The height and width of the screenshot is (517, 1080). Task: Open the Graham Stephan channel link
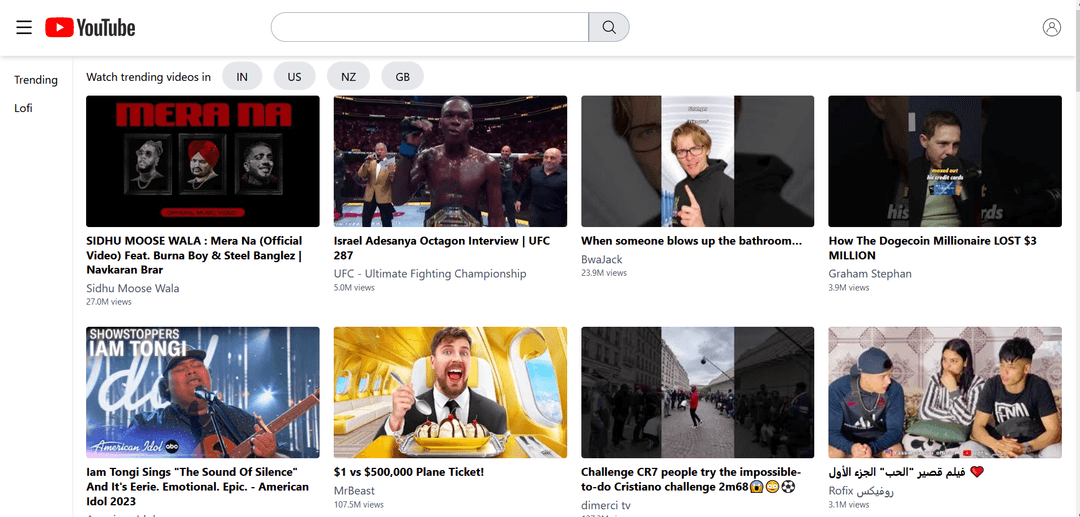[x=870, y=274]
